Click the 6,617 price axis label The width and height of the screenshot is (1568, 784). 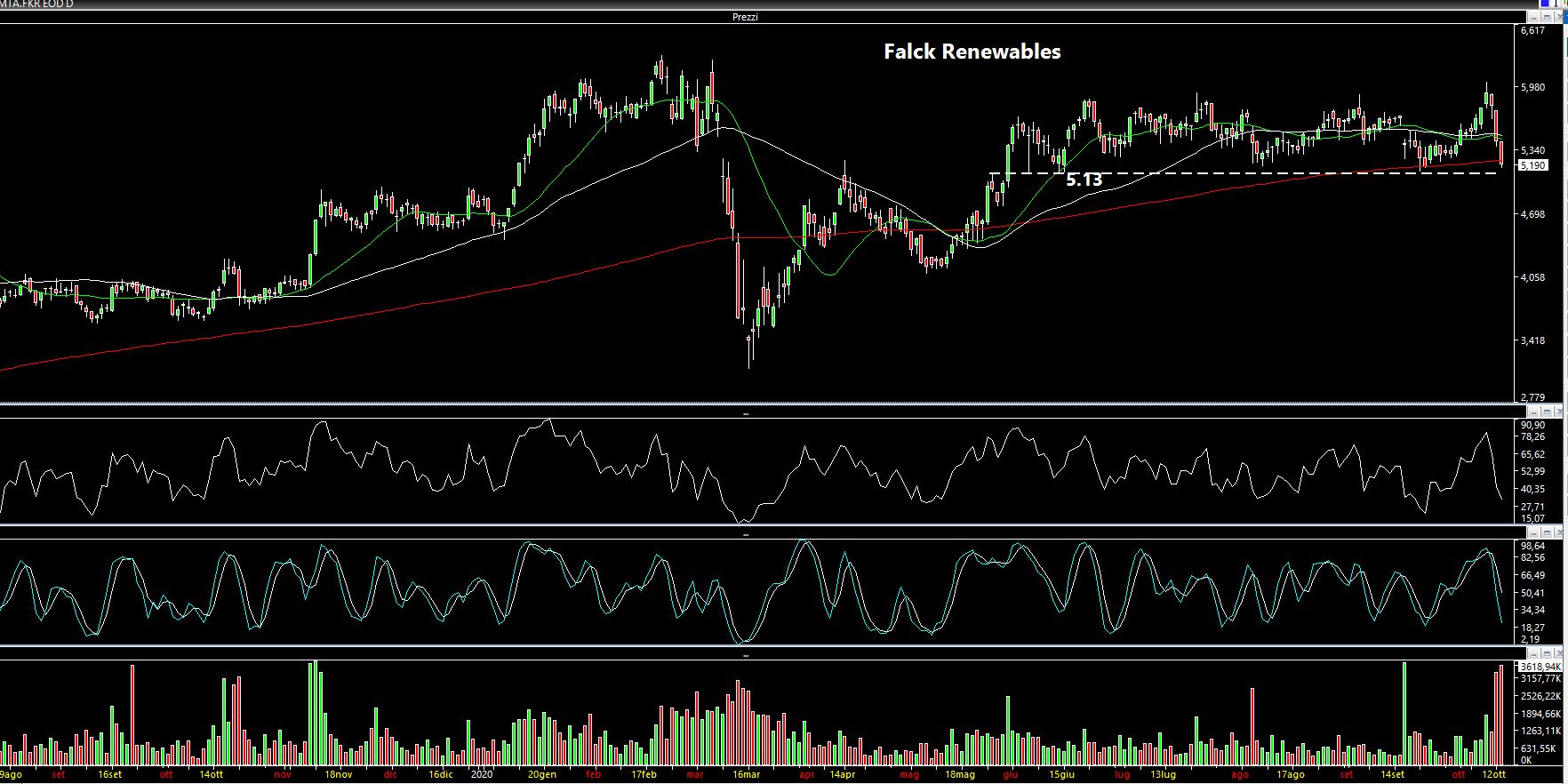1532,30
